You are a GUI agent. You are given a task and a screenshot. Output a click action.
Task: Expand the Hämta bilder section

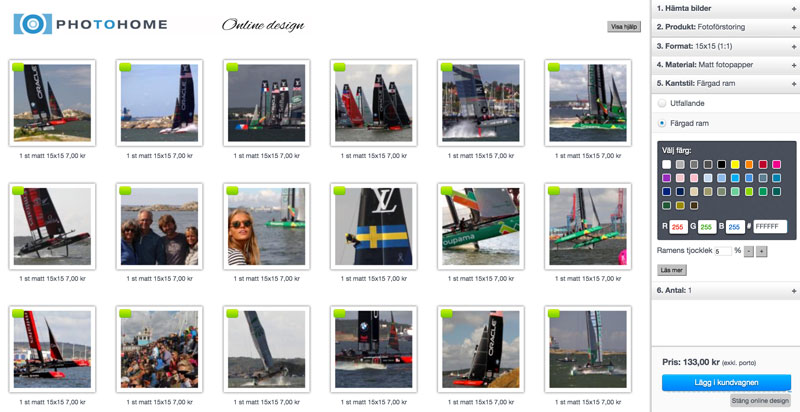pyautogui.click(x=726, y=8)
